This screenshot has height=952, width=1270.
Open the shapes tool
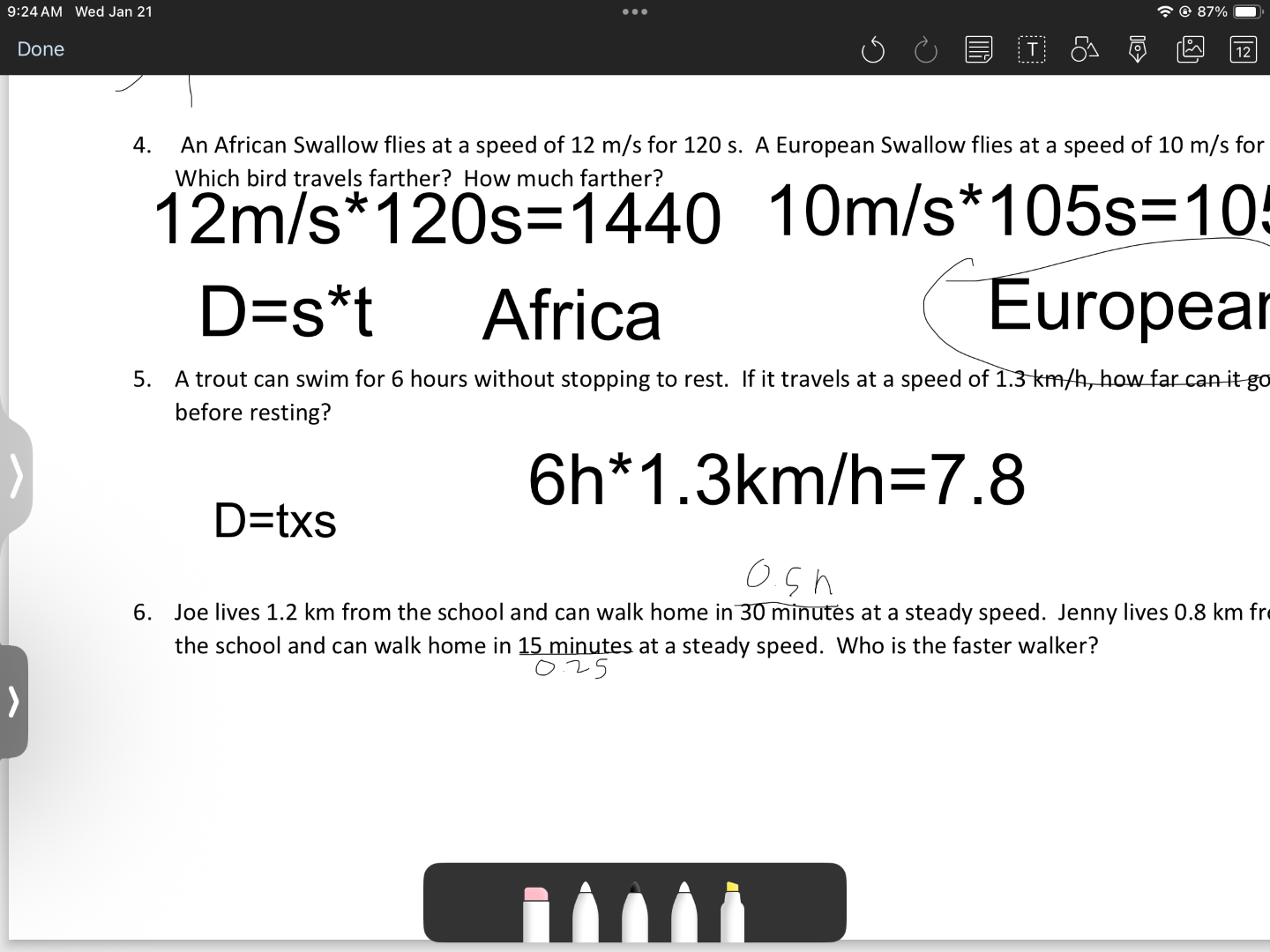(1084, 50)
